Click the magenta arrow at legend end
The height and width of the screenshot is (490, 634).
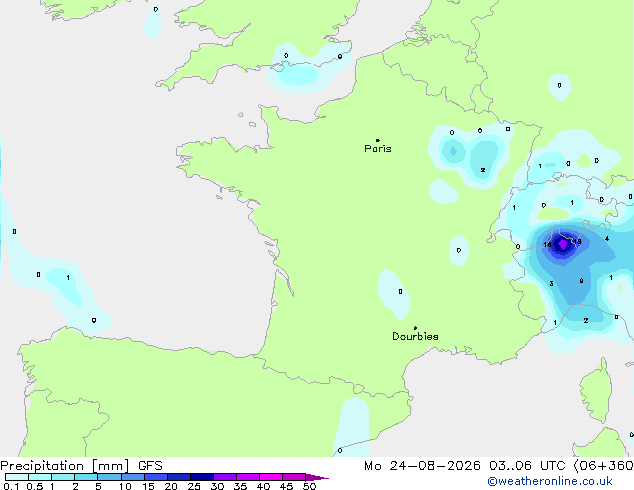[317, 477]
